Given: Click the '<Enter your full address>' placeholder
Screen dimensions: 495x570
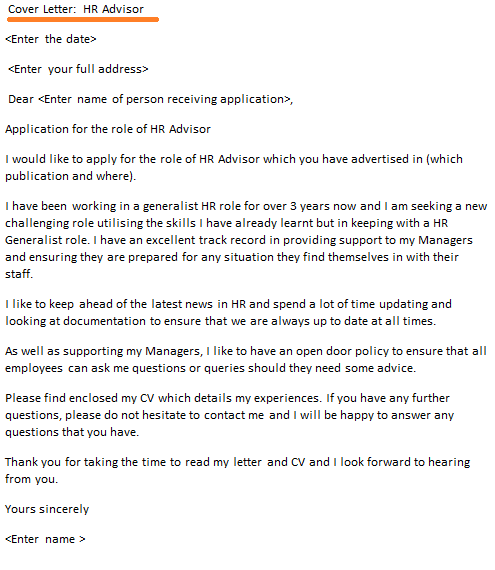Looking at the screenshot, I should tap(78, 69).
